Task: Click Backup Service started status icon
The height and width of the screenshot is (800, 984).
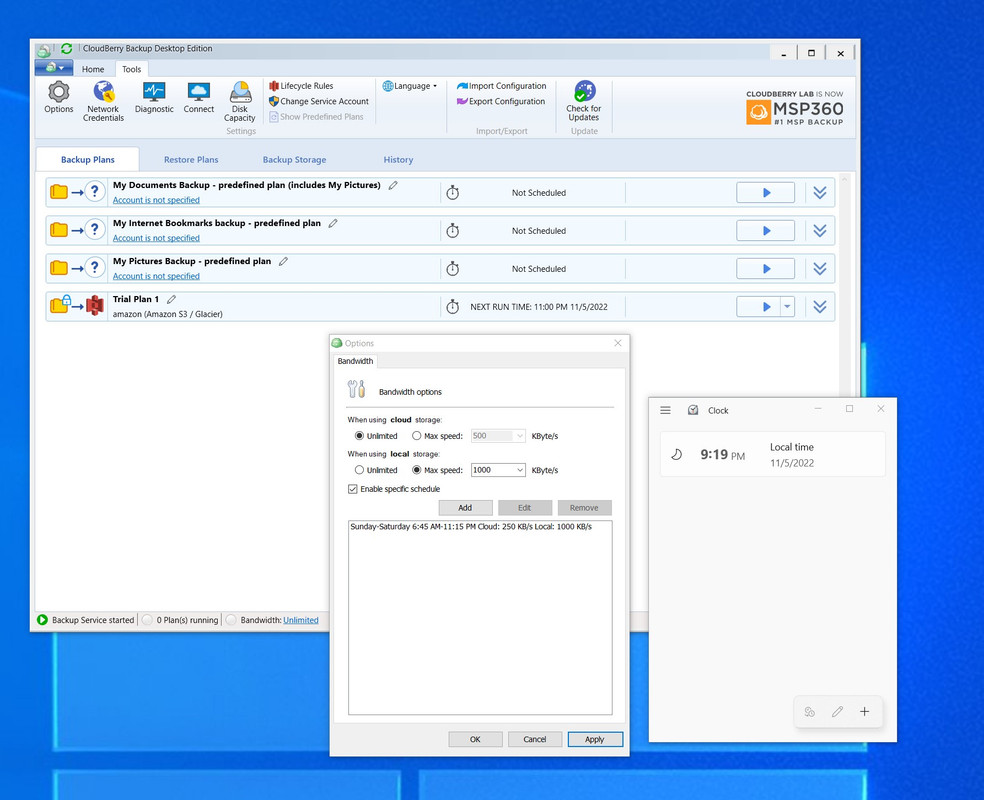Action: pyautogui.click(x=42, y=620)
